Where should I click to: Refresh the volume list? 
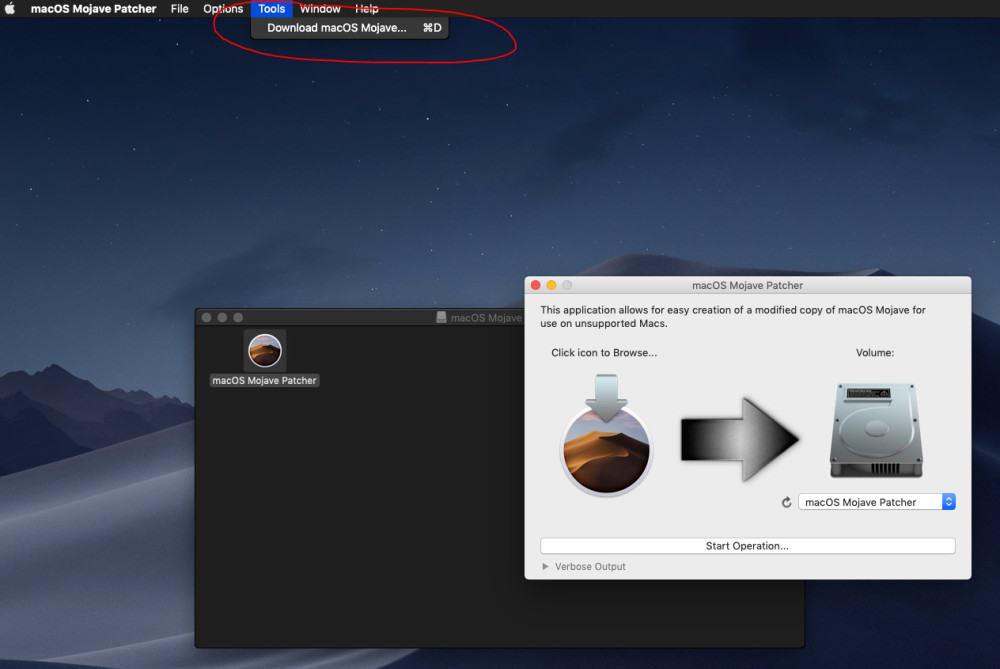point(786,503)
